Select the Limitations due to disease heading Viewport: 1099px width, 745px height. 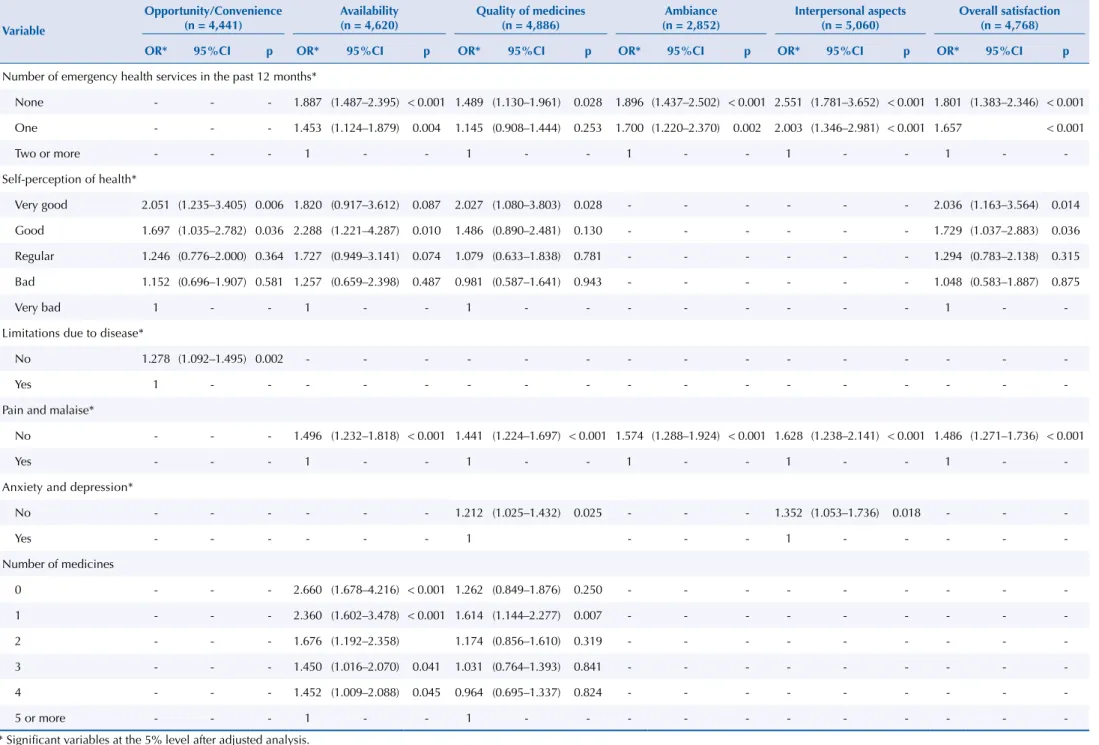(73, 333)
